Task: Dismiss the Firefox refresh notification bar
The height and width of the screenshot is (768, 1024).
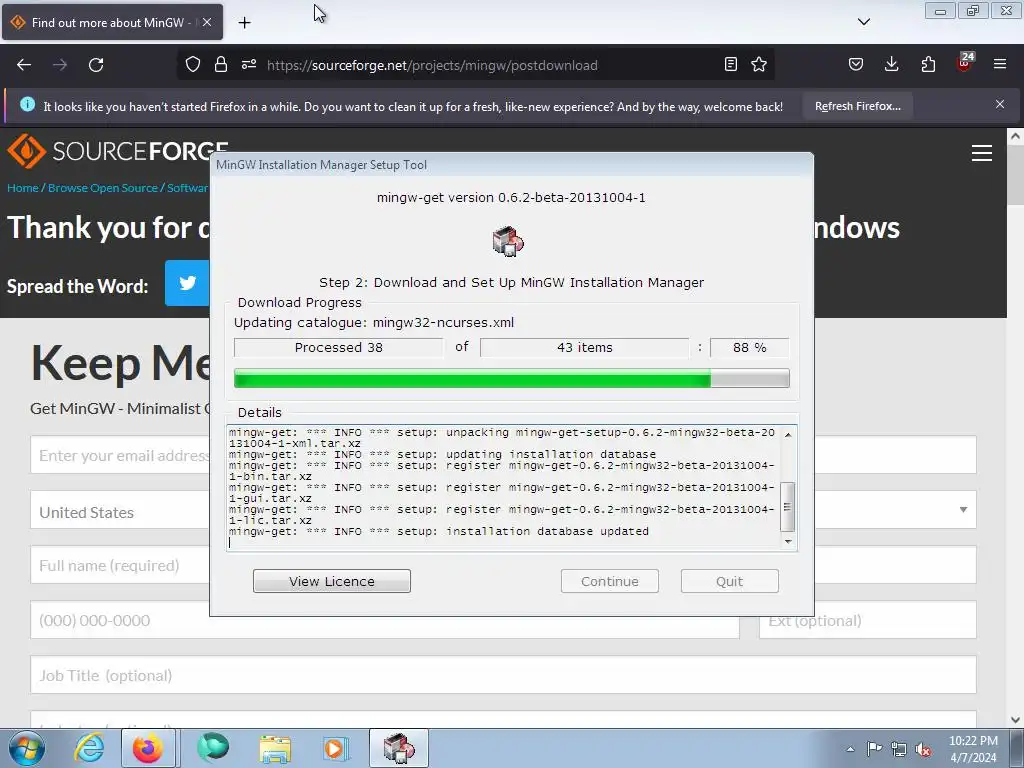Action: click(1000, 104)
